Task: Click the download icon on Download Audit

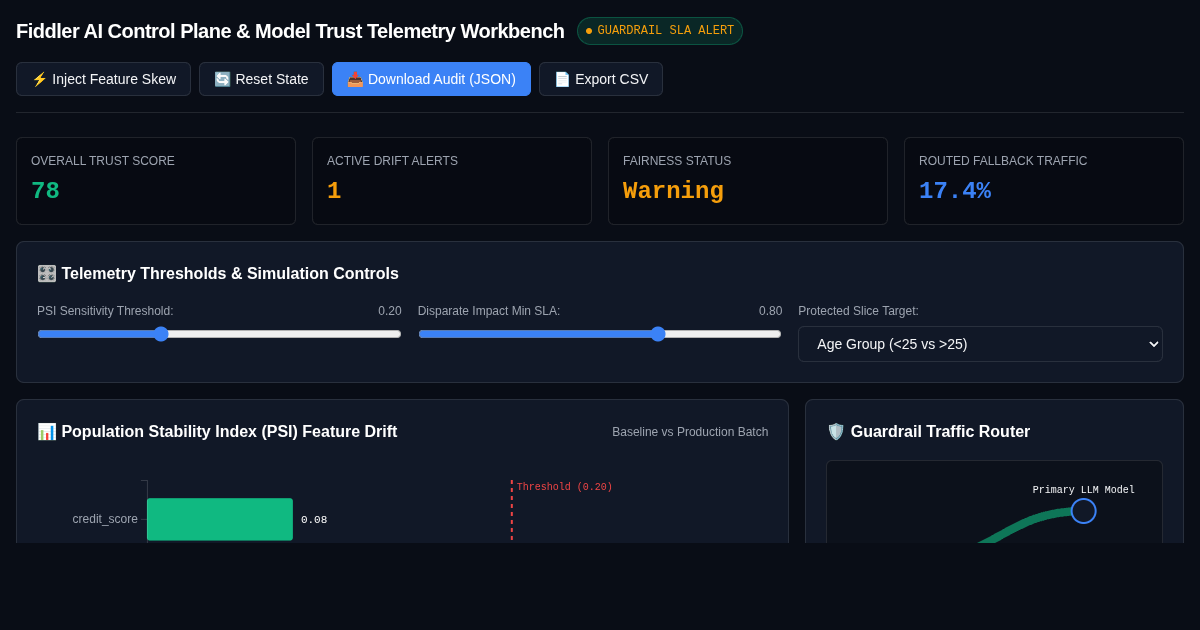Action: [x=355, y=79]
